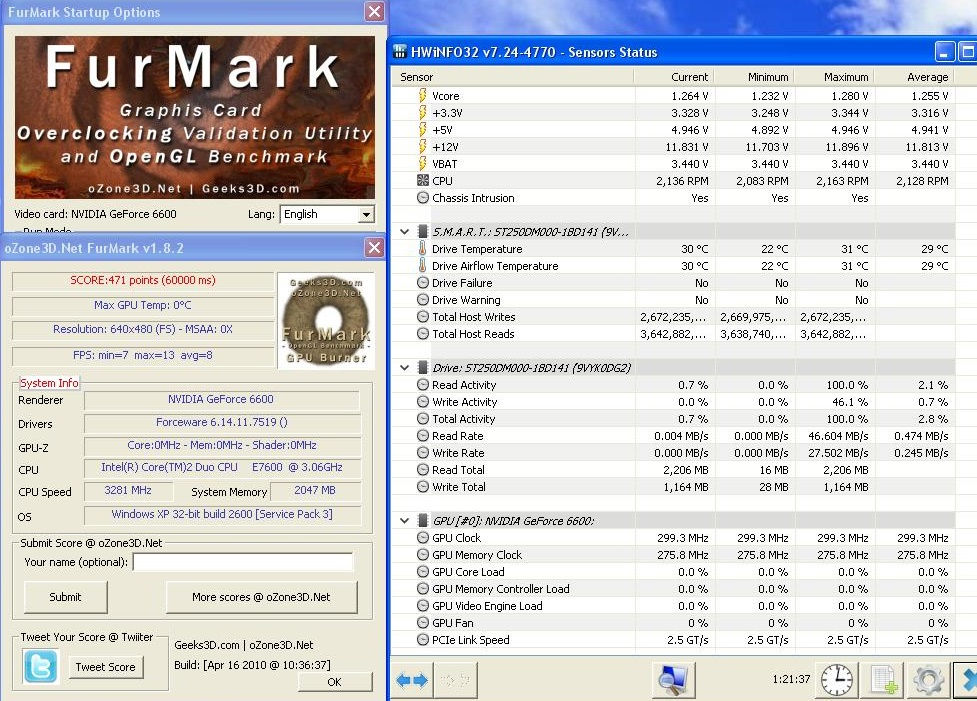Click the Intel(R) Core(TM)2 Duo CPU E7600 value
The width and height of the screenshot is (977, 701).
pyautogui.click(x=222, y=467)
